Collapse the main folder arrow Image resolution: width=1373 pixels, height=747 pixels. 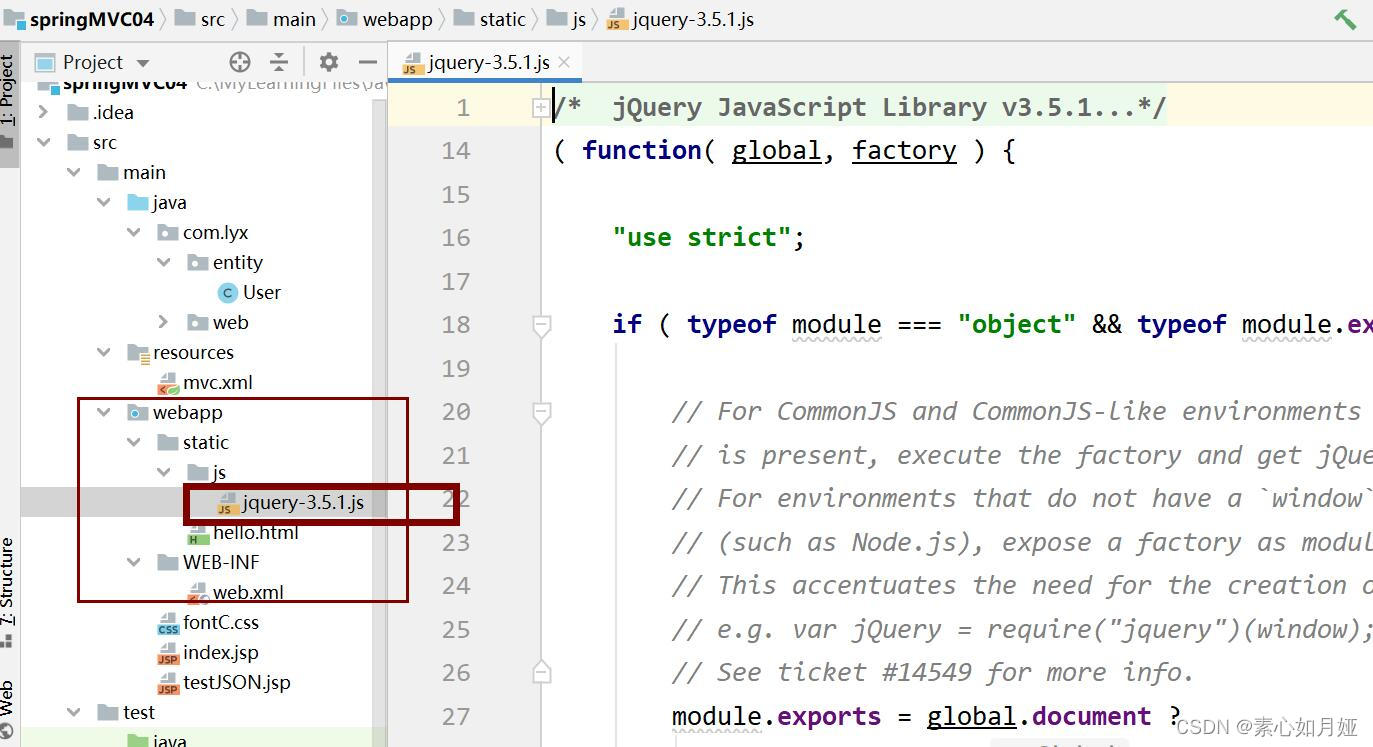[74, 172]
